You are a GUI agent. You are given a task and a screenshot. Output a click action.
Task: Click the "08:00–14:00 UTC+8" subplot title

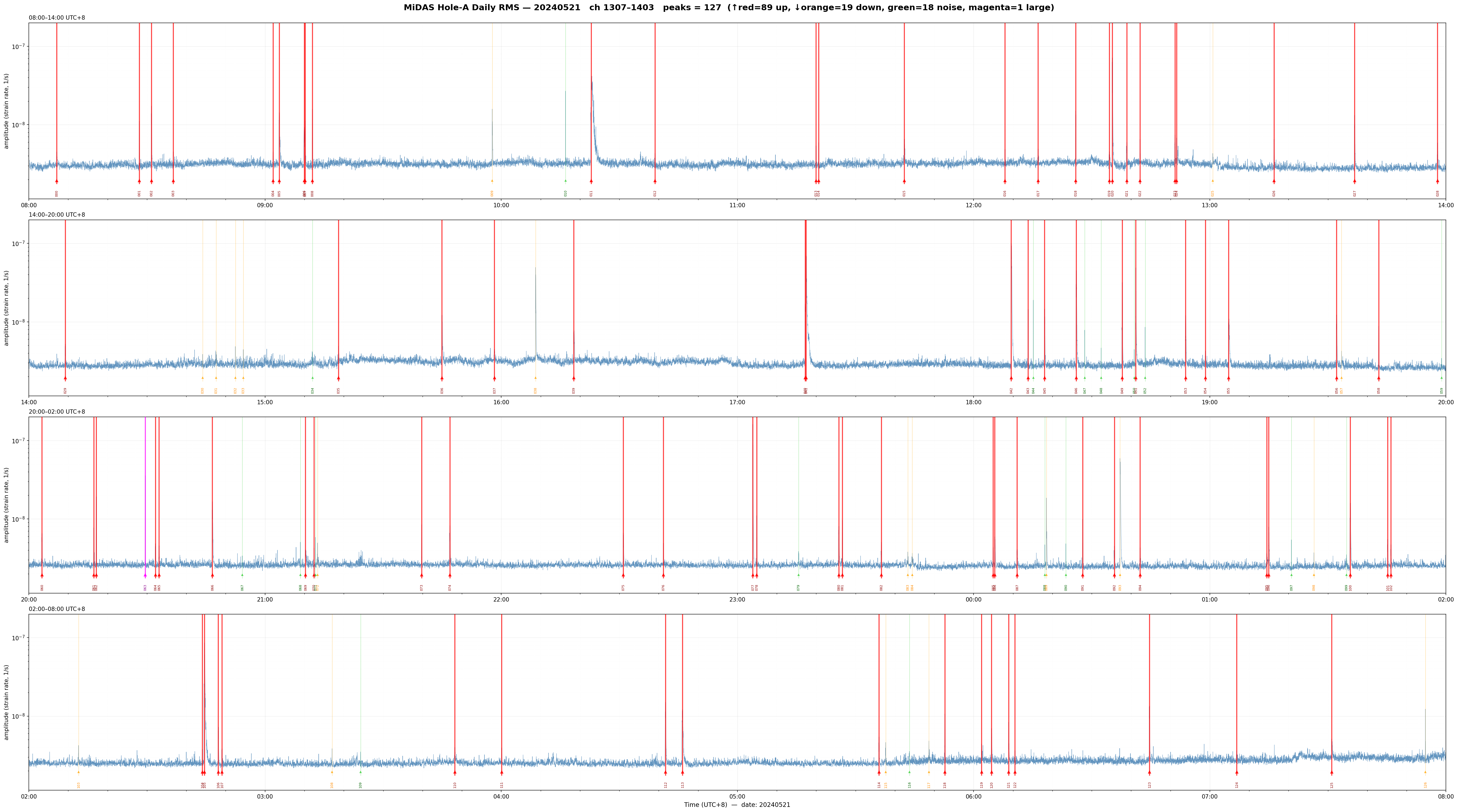[57, 18]
